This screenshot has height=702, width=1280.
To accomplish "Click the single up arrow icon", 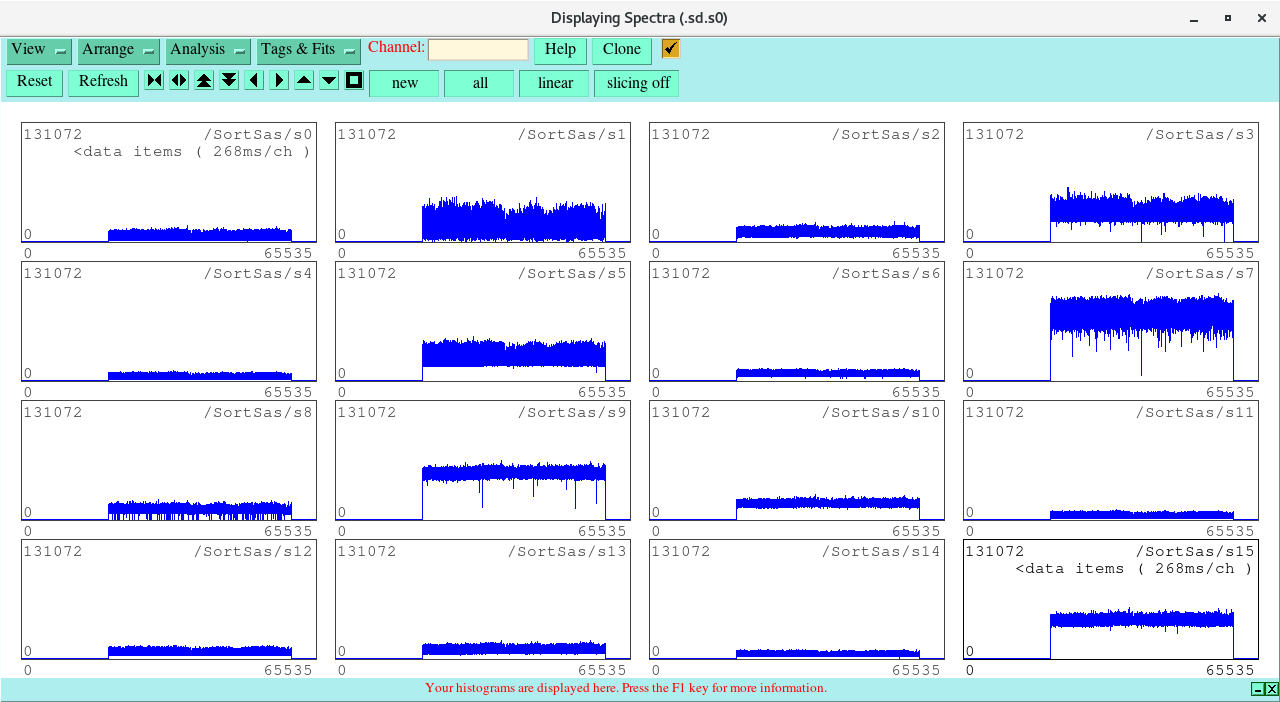I will click(304, 81).
